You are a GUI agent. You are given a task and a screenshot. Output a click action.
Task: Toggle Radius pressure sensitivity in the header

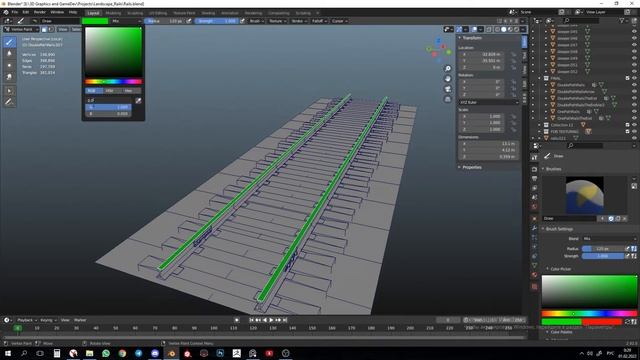189,21
